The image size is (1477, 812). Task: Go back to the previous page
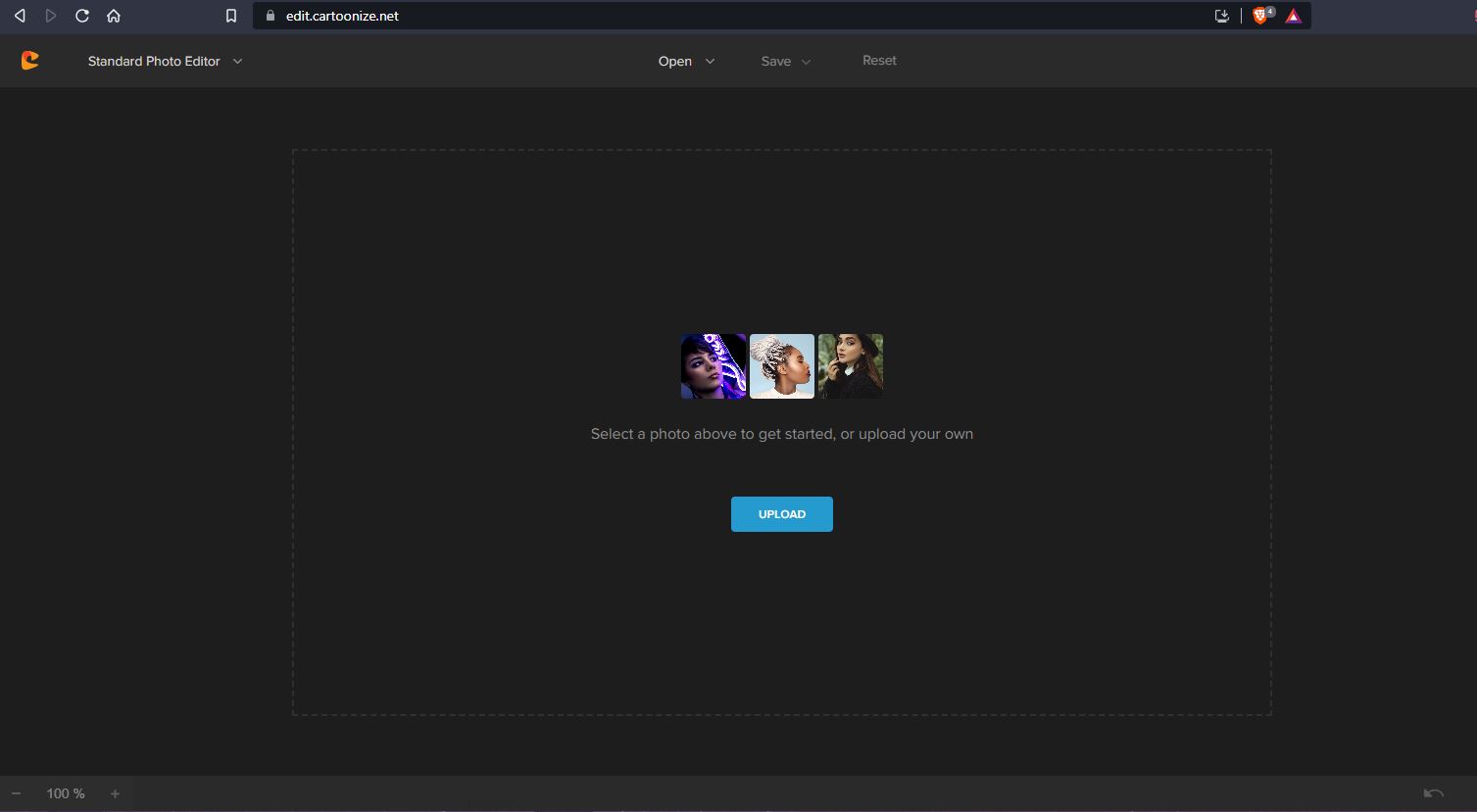20,16
